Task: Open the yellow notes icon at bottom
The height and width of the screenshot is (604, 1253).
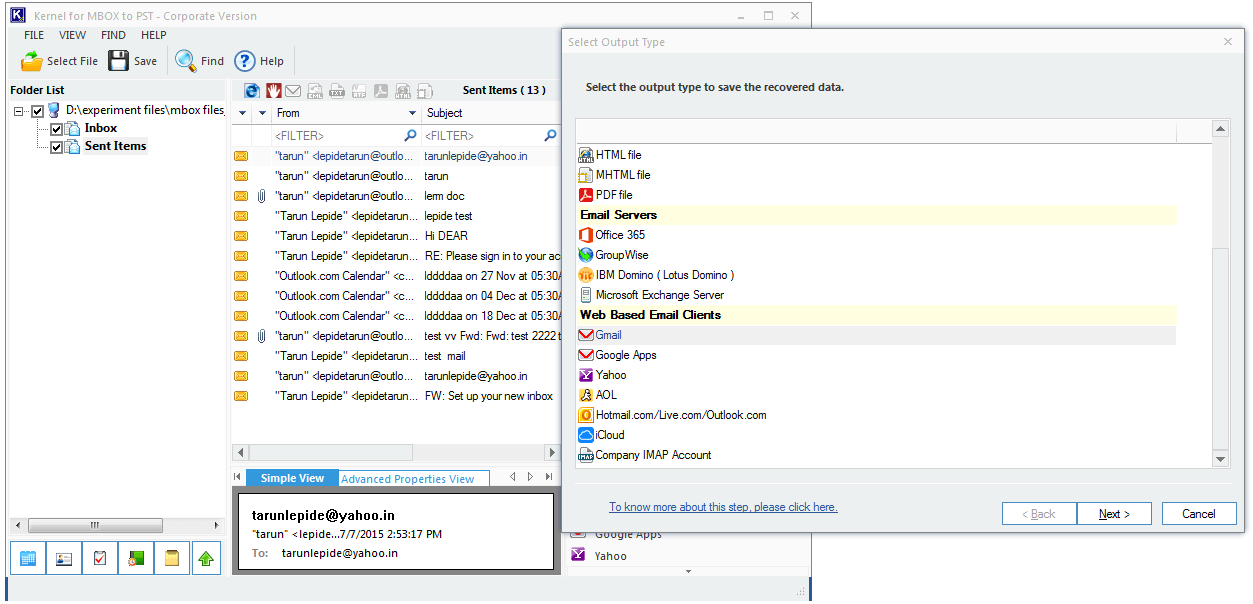Action: [x=171, y=558]
